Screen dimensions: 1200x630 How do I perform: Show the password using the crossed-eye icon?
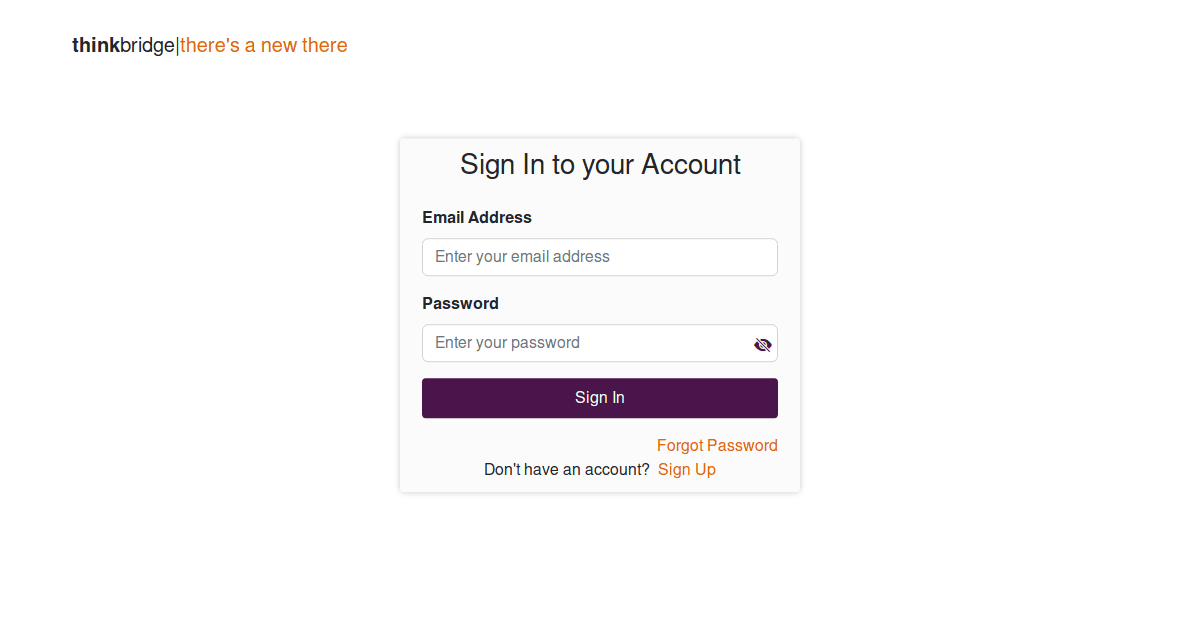point(763,345)
